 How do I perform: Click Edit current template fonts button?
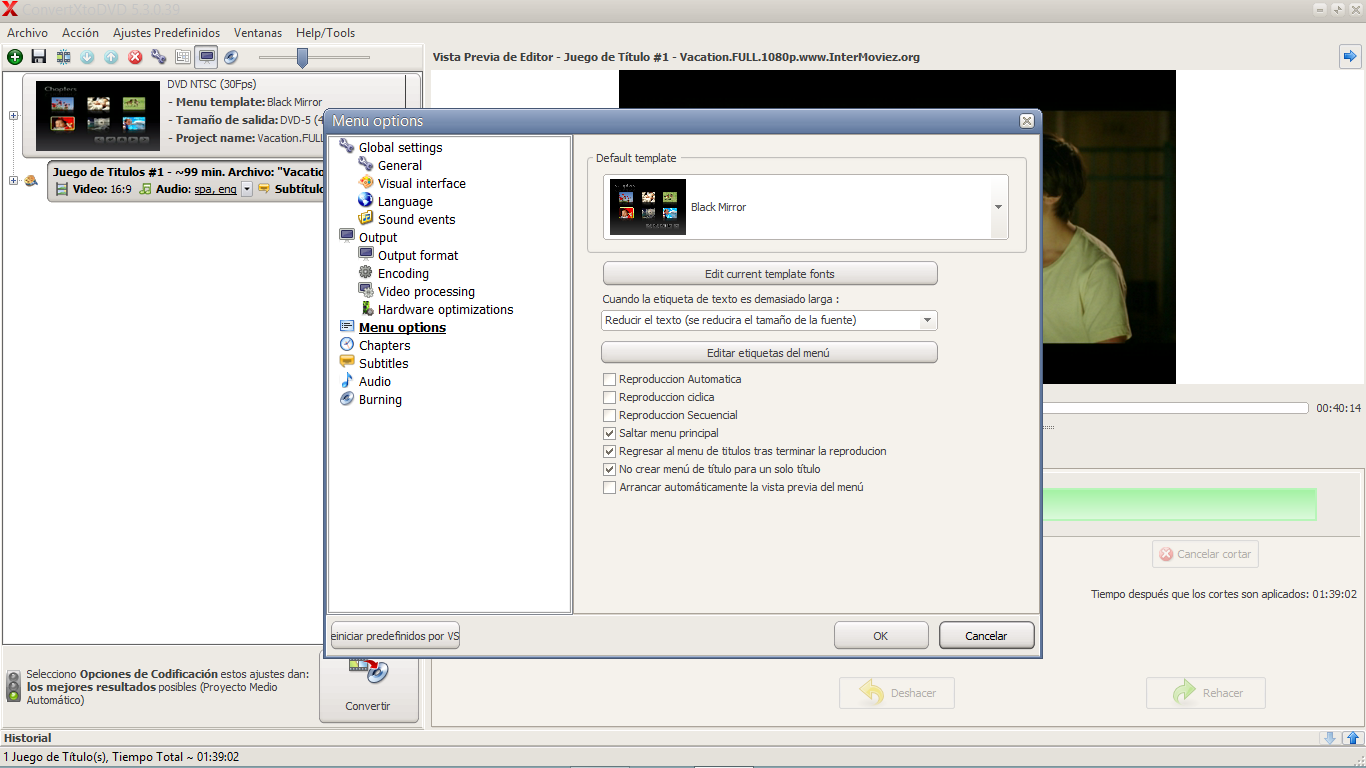click(x=770, y=274)
